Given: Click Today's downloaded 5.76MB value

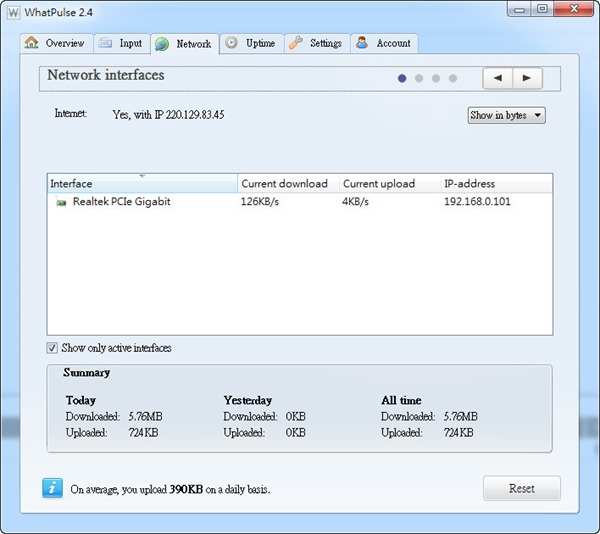Looking at the screenshot, I should (145, 416).
